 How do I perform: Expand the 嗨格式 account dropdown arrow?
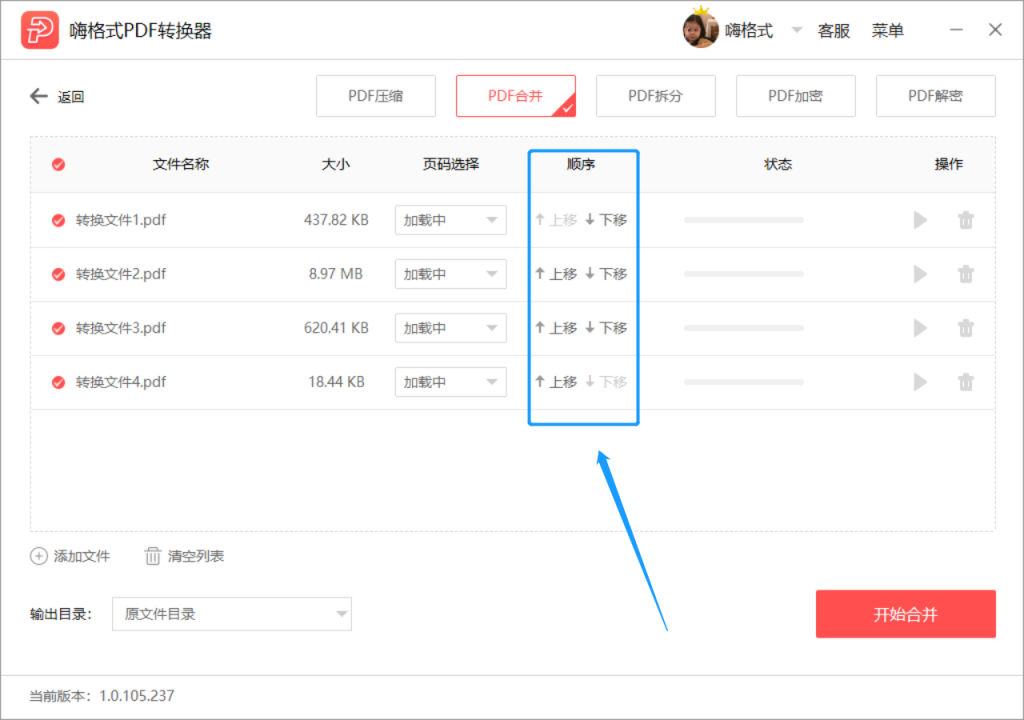[x=797, y=30]
